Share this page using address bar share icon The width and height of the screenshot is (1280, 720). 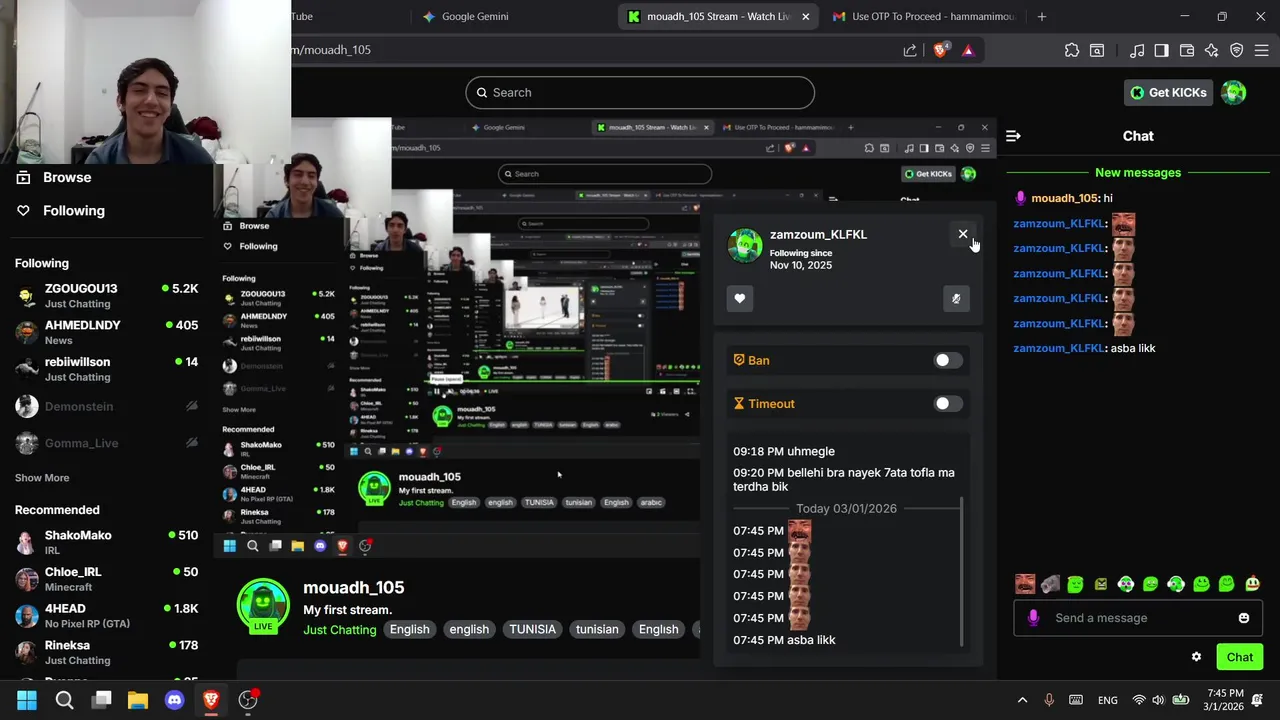pyautogui.click(x=910, y=50)
